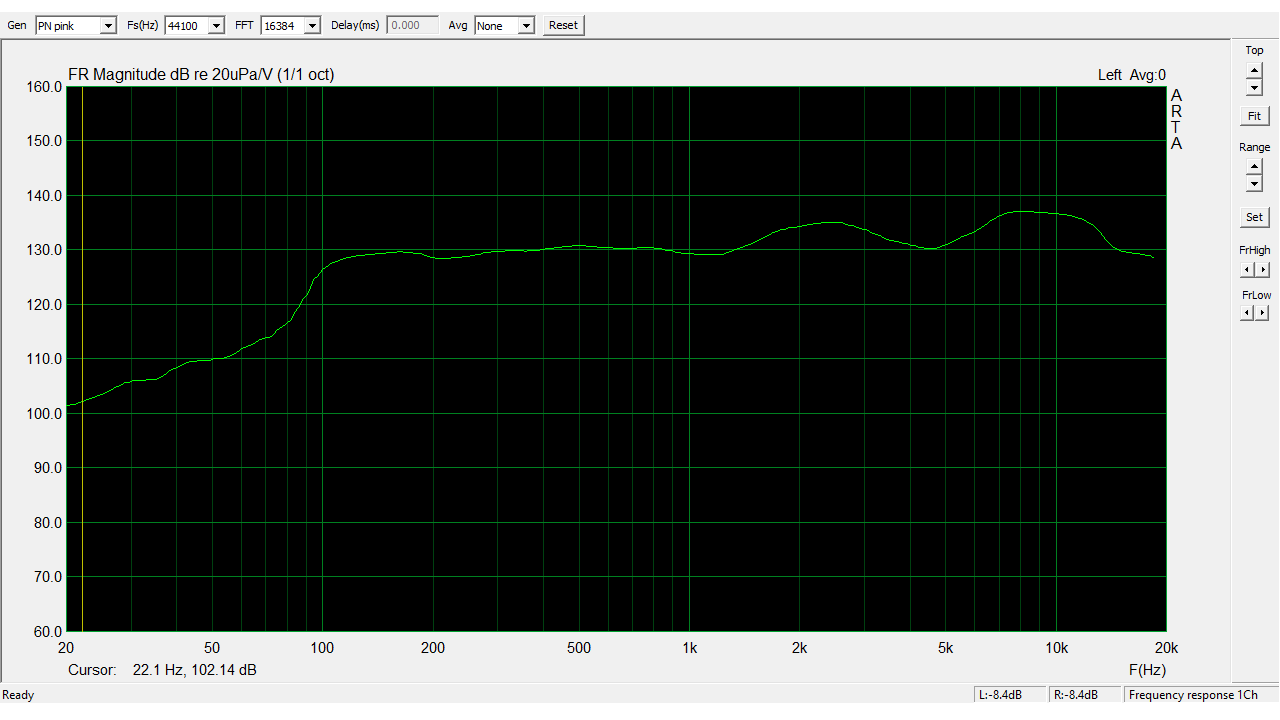Open the Gen signal type dropdown
Screen dimensions: 1280x720
tap(108, 26)
